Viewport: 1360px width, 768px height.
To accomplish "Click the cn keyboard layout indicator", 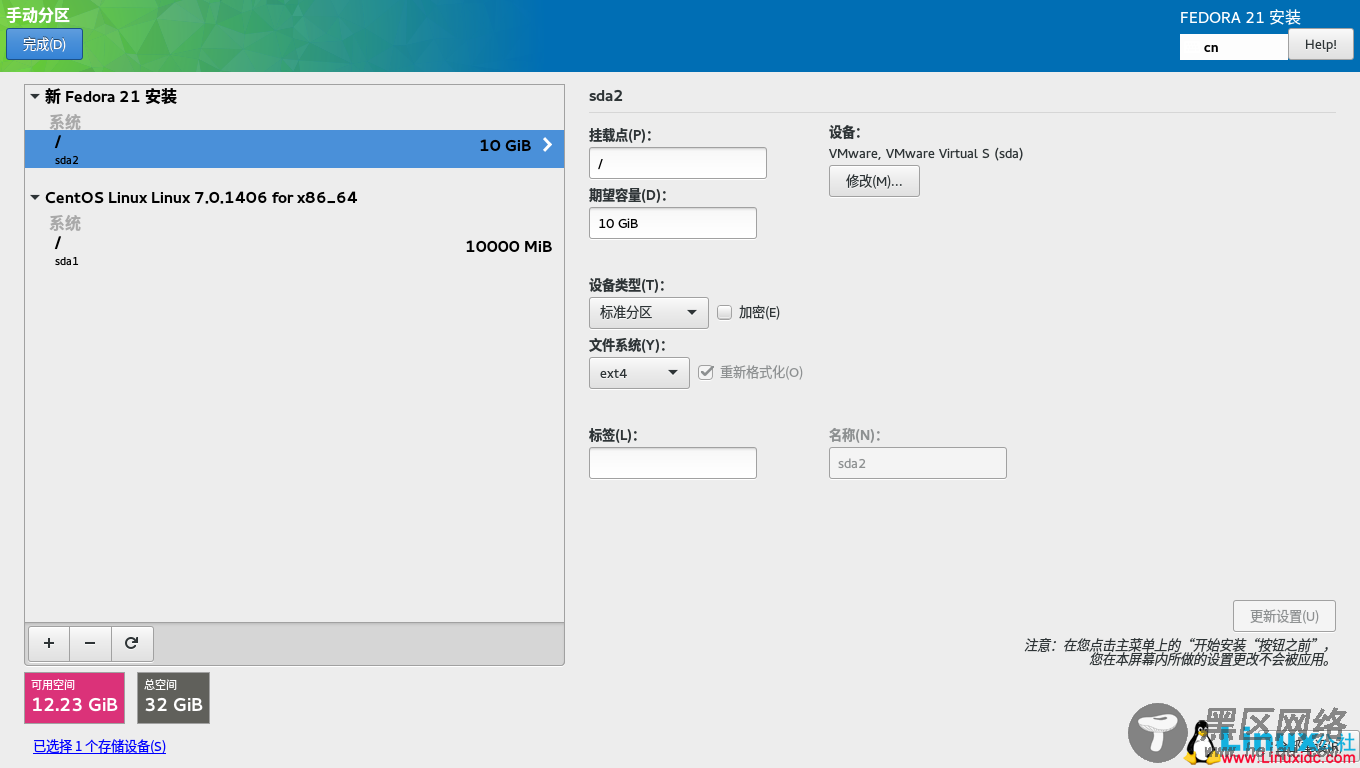I will coord(1233,47).
